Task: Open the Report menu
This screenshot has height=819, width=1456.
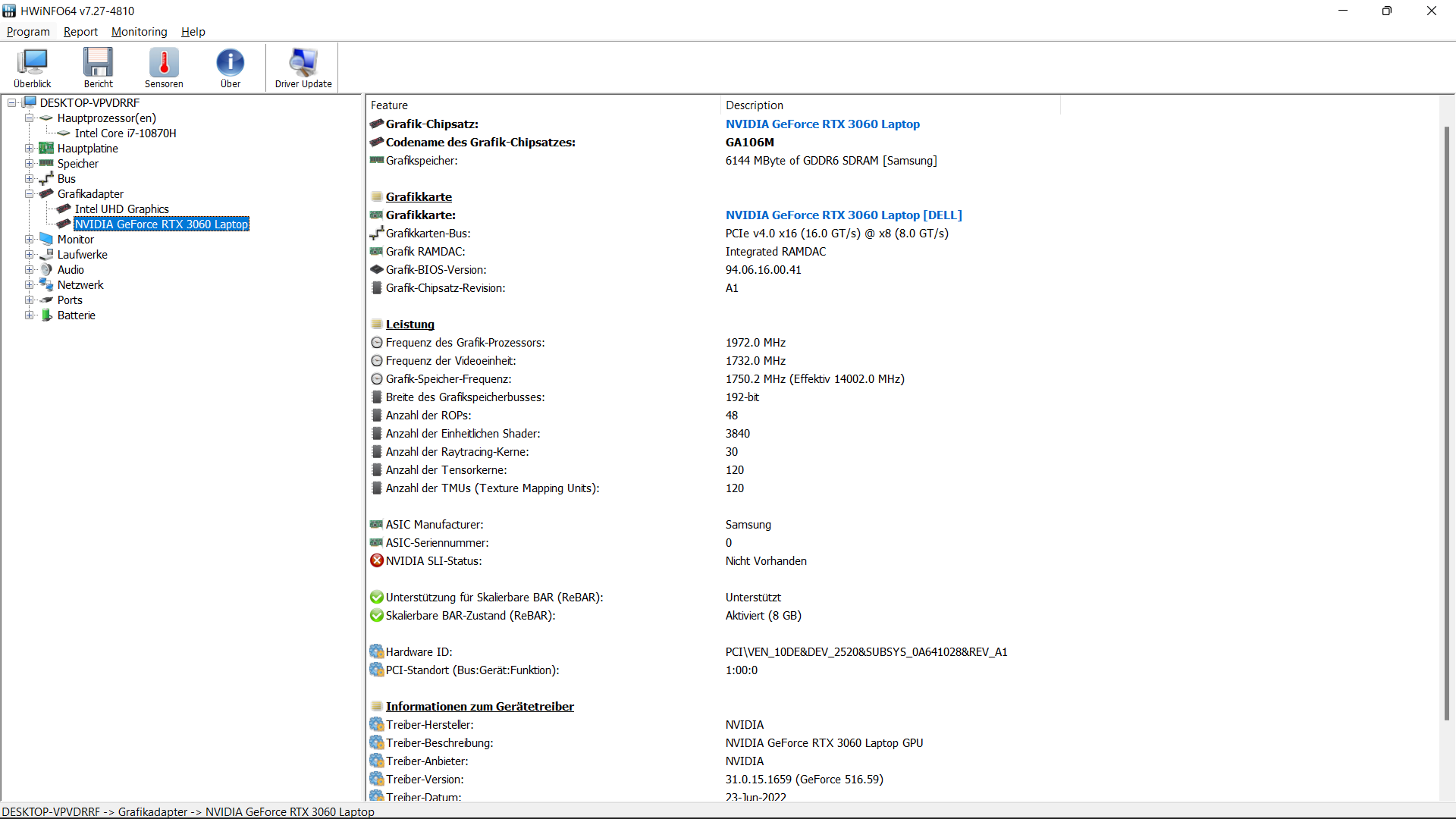Action: coord(80,32)
